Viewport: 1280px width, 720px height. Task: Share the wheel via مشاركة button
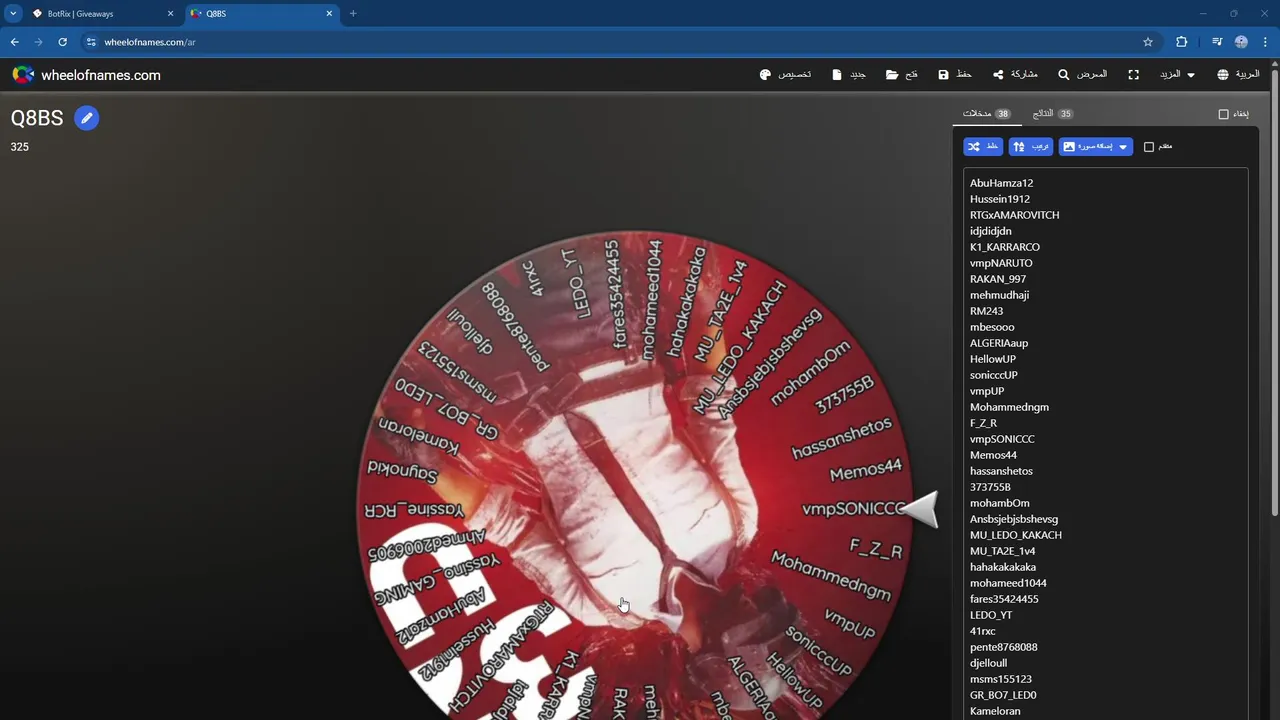[x=1015, y=75]
